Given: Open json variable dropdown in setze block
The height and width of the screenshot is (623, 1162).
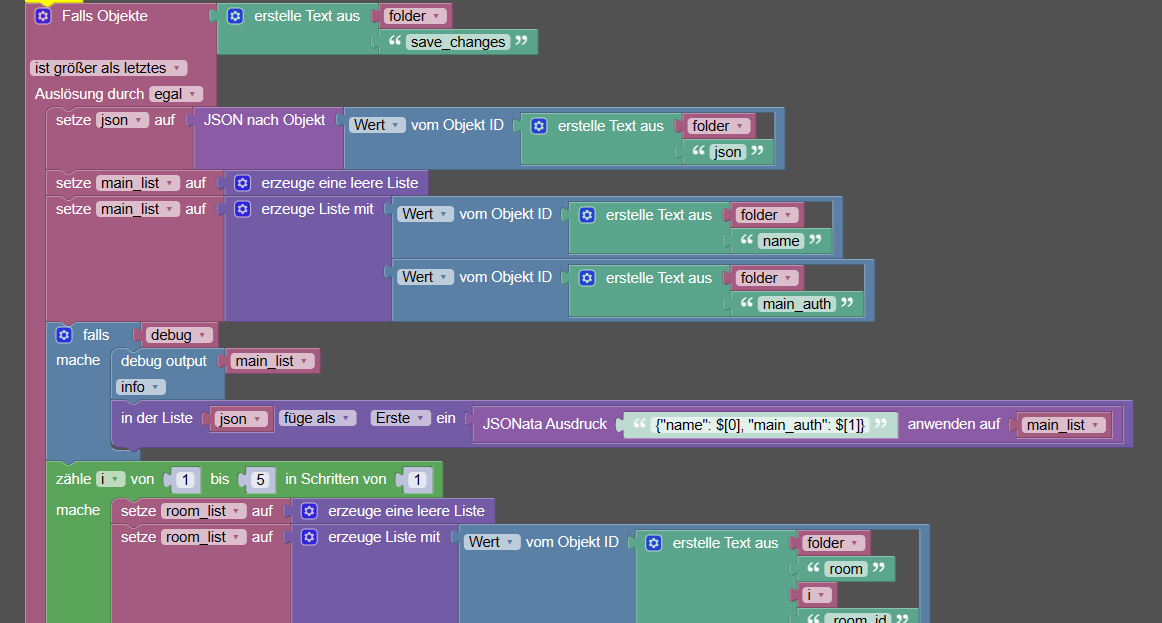Looking at the screenshot, I should pos(122,120).
